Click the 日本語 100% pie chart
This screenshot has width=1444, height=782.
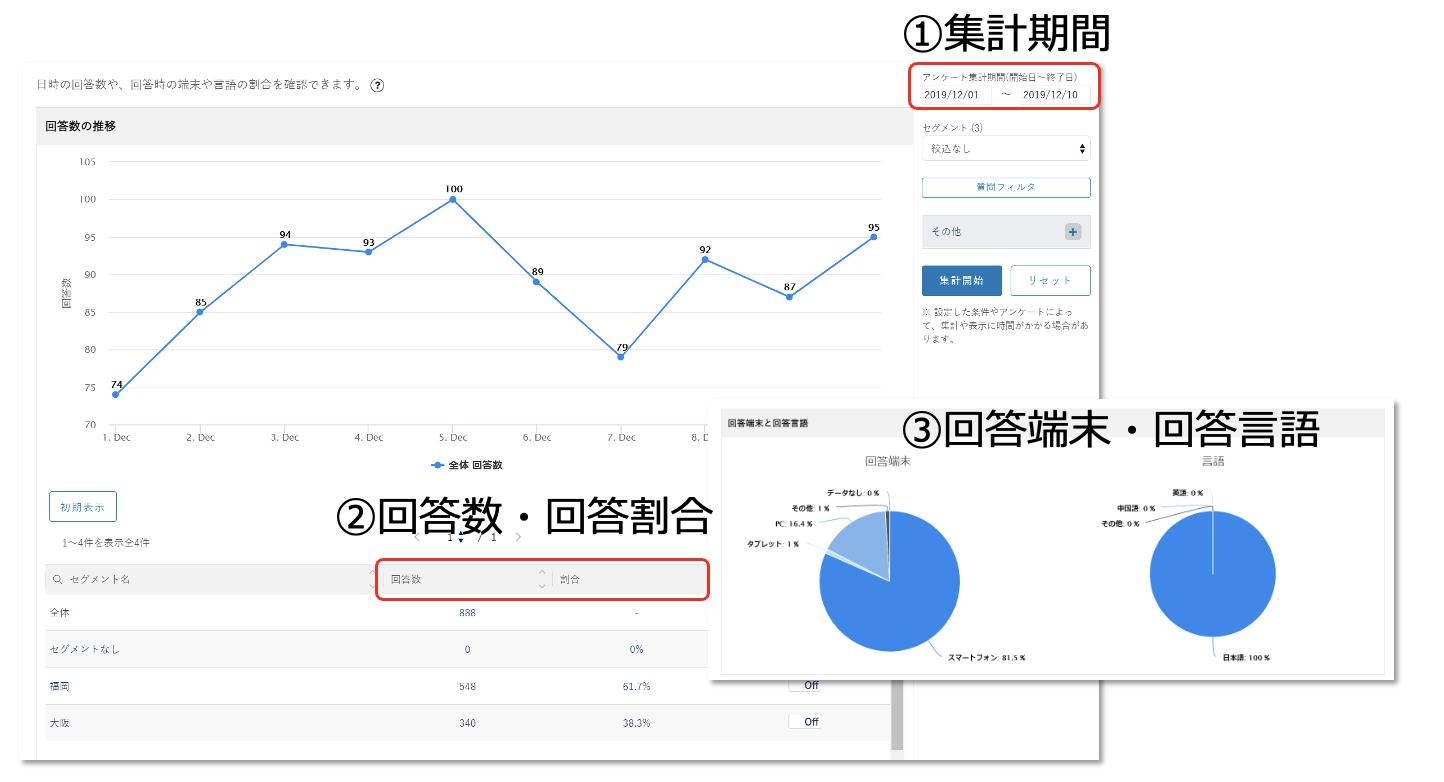point(1213,574)
